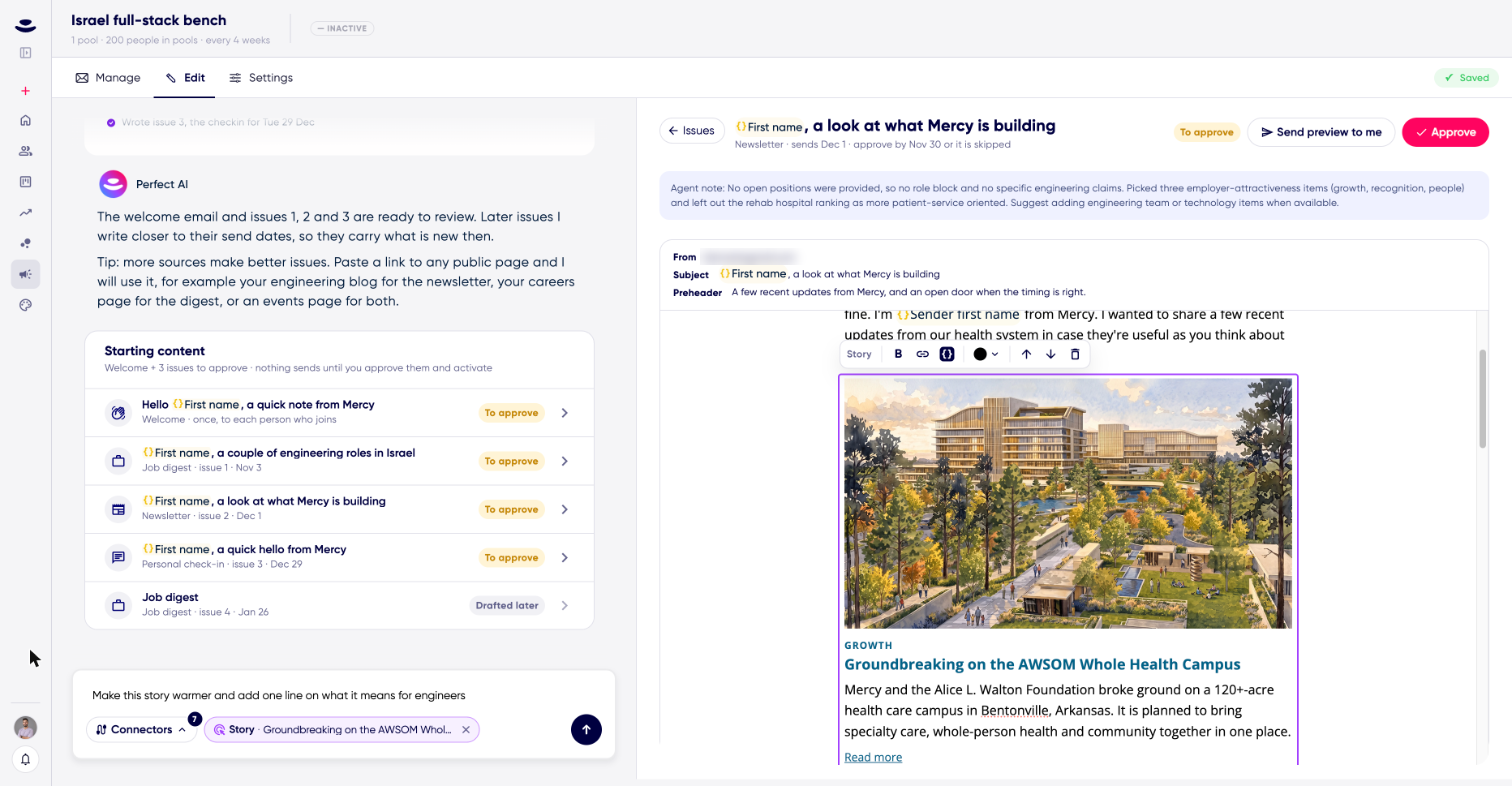Click the black color swatch in Story toolbar
The image size is (1512, 786).
coord(980,354)
